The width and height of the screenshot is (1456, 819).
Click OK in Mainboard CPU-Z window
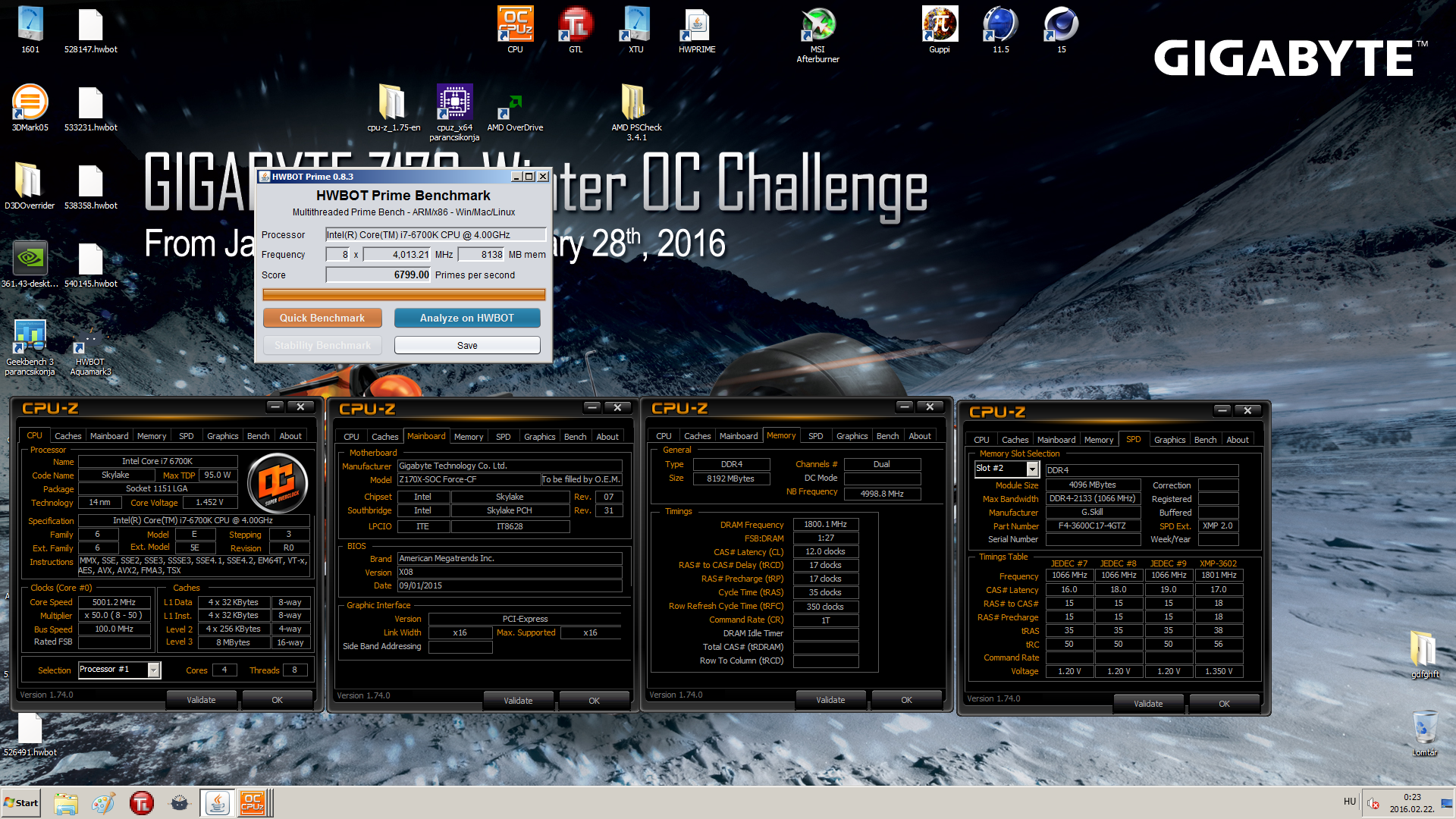coord(594,701)
